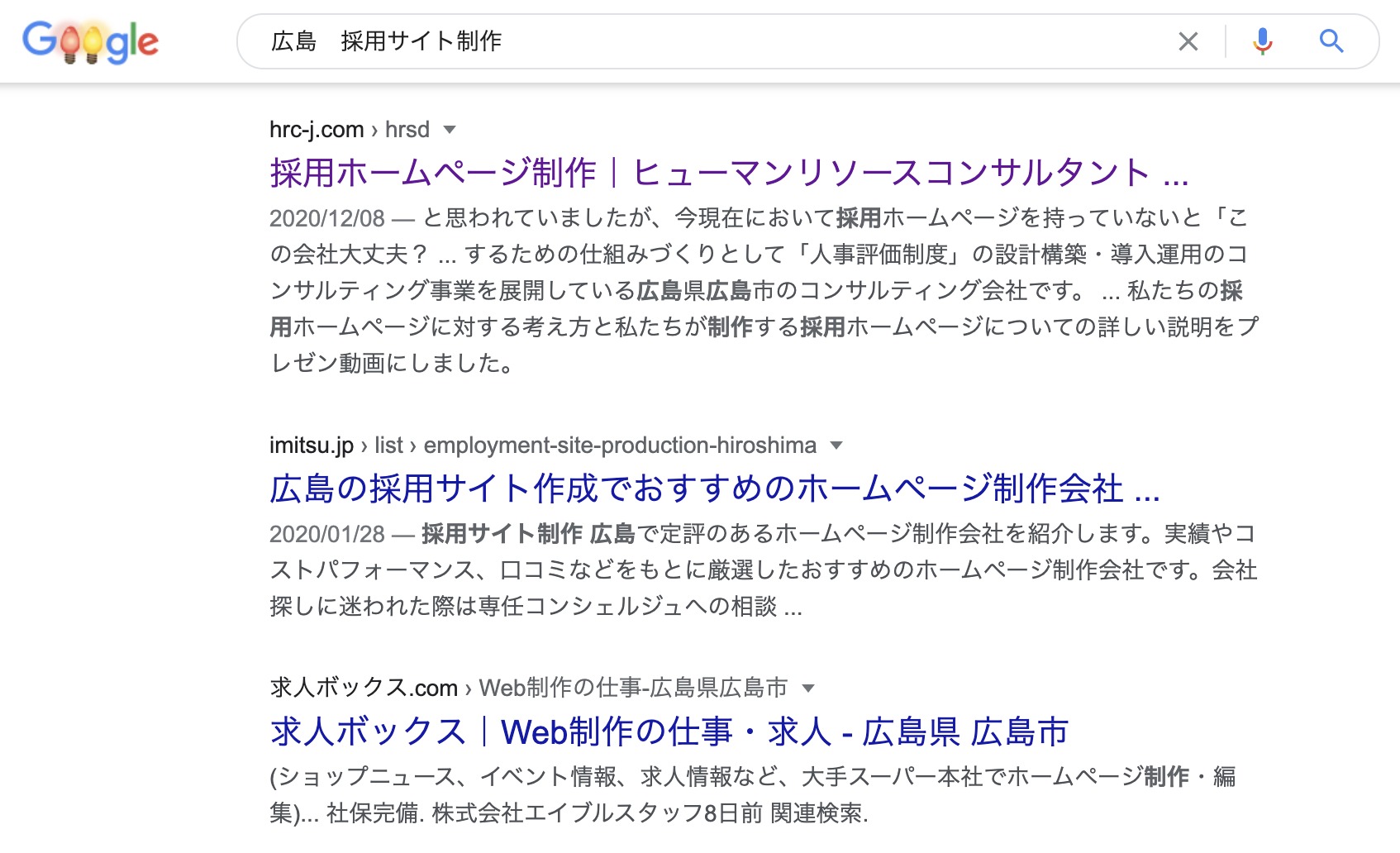Screen dimensions: 1400x853
Task: Expand the dropdown arrow beside 求人ボックス.com URL
Action: click(x=808, y=688)
